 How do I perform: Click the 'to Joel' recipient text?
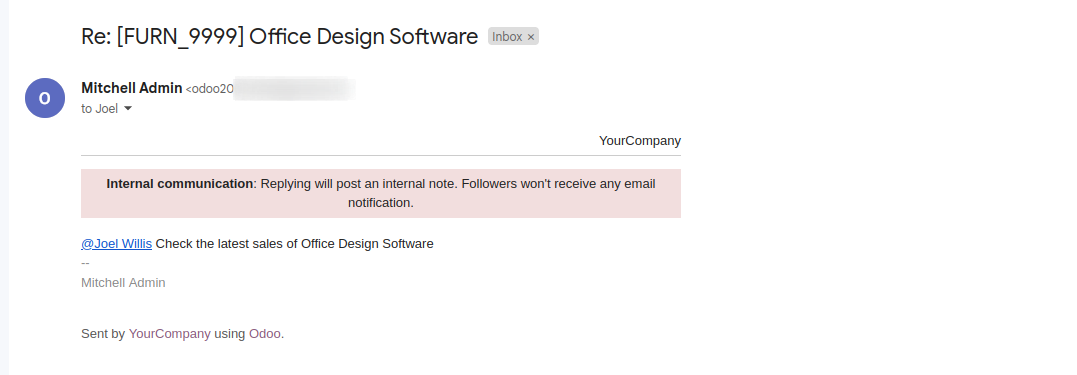click(100, 109)
